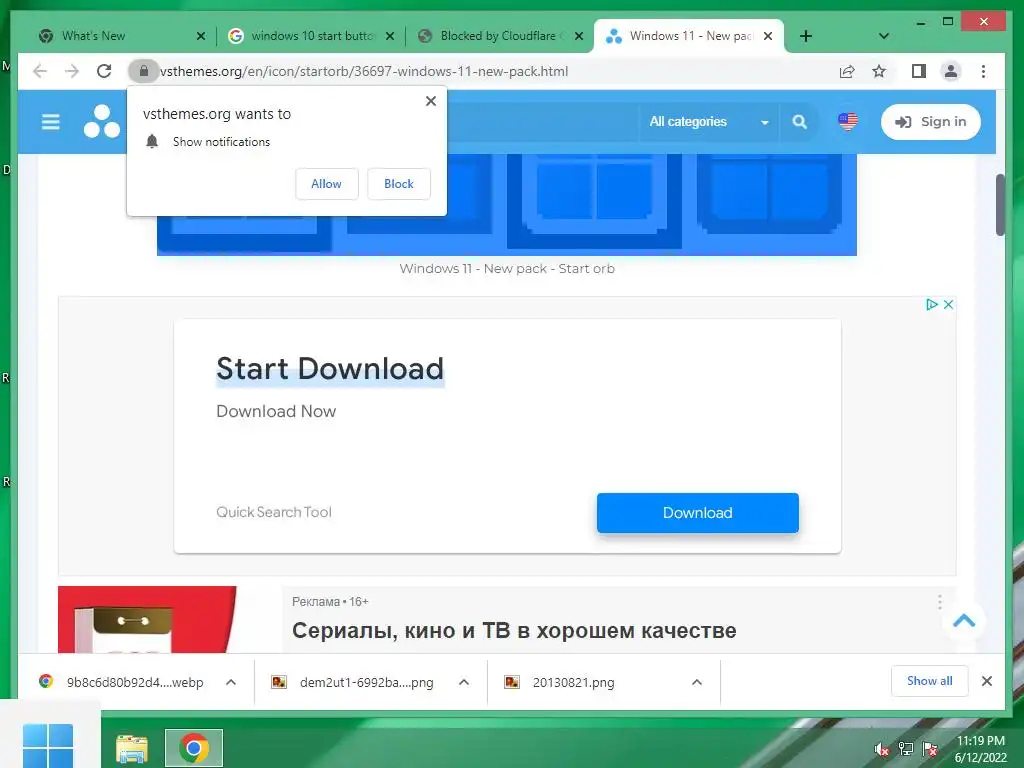
Task: Allow vsthemes.org notifications
Action: [x=327, y=184]
